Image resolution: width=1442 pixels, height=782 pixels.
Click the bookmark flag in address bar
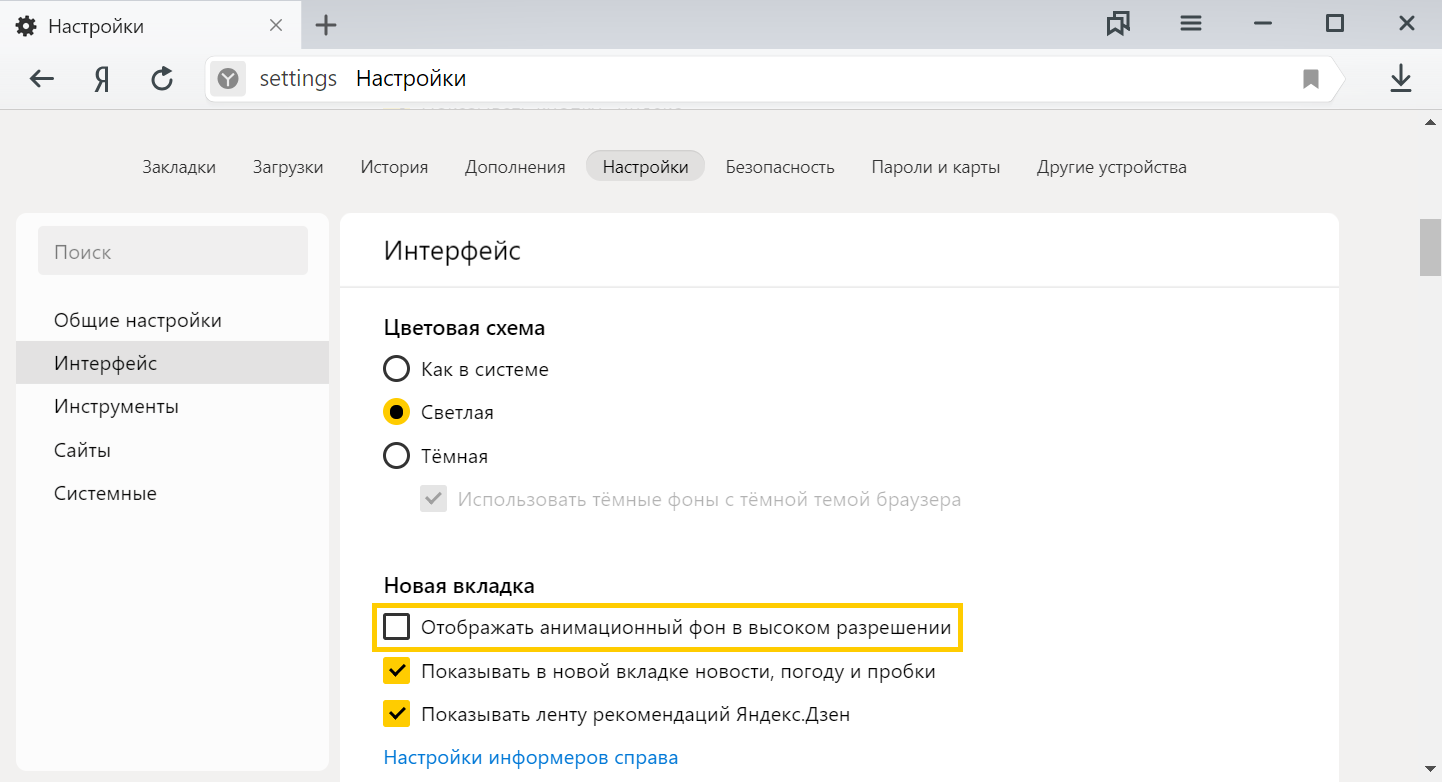[x=1310, y=79]
